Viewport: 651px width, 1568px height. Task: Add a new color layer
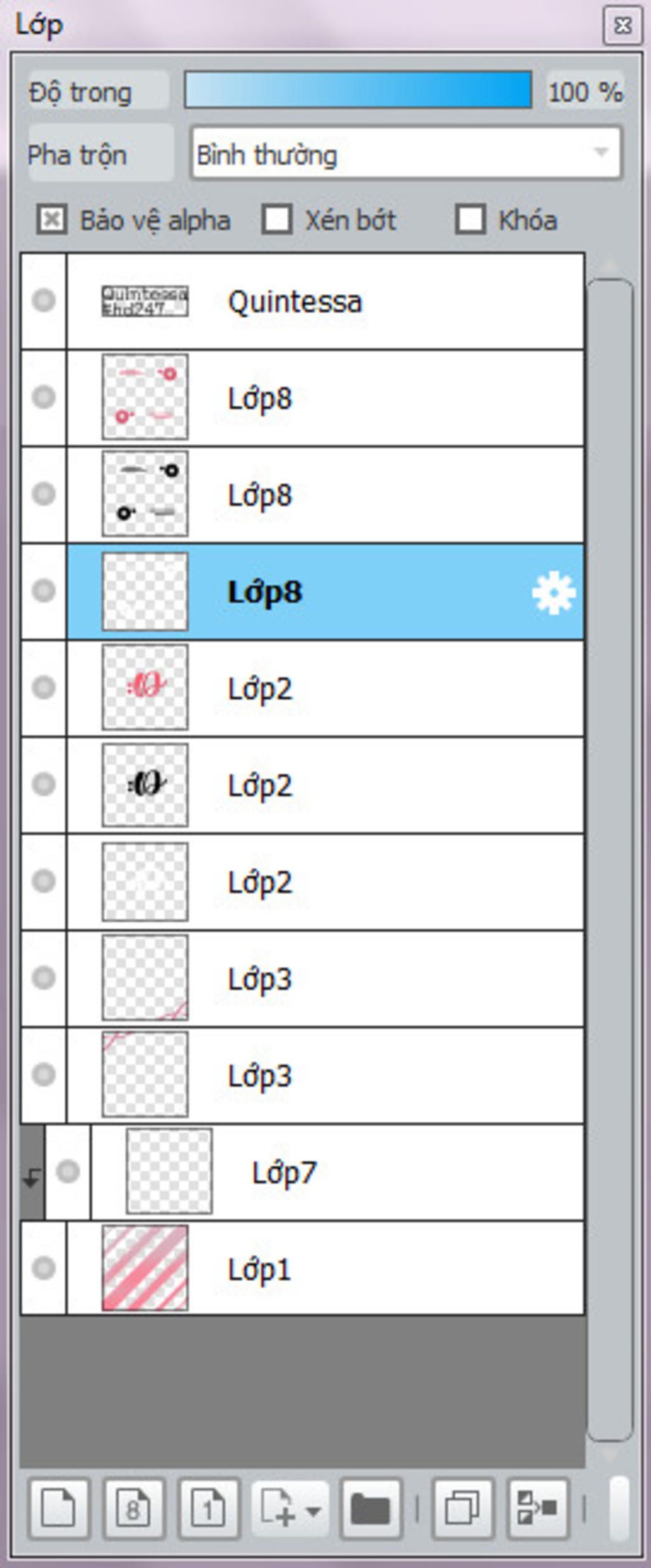(58, 1508)
